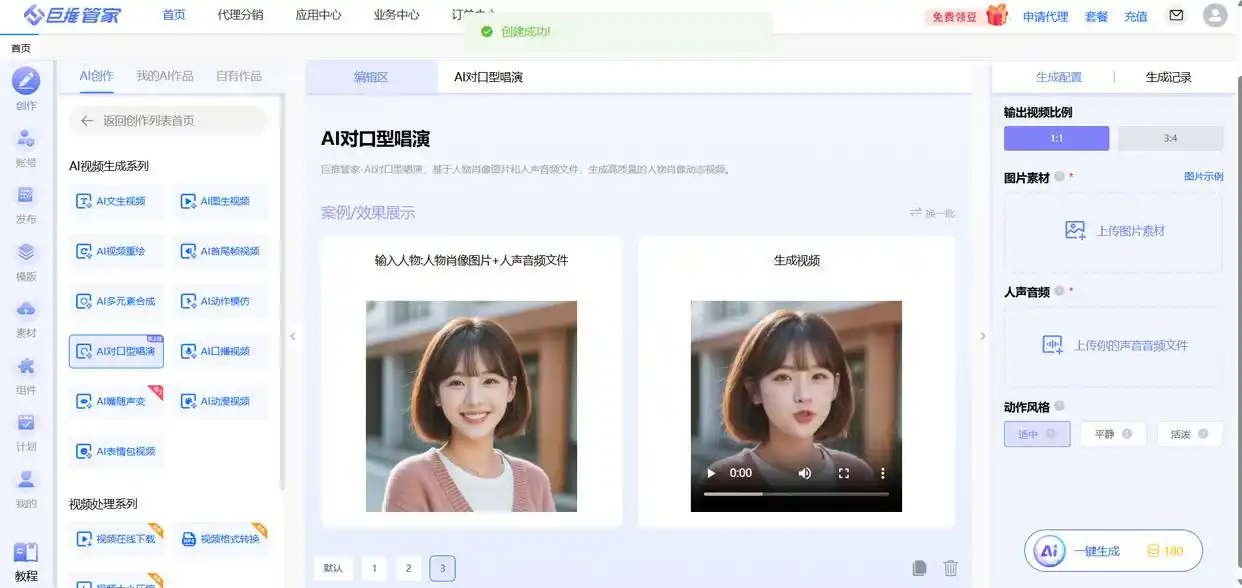This screenshot has height=588, width=1242.
Task: Open the 视频在线下载 tool
Action: 116,539
